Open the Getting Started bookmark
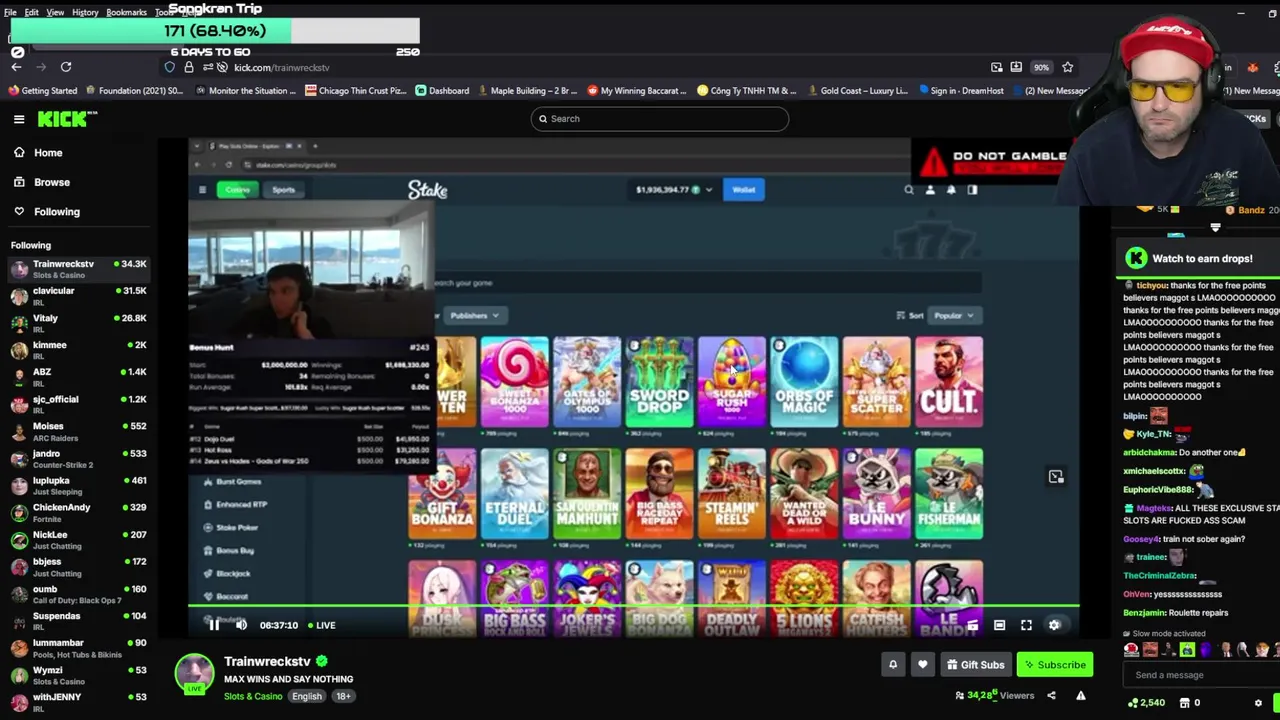Image resolution: width=1280 pixels, height=720 pixels. (x=42, y=91)
